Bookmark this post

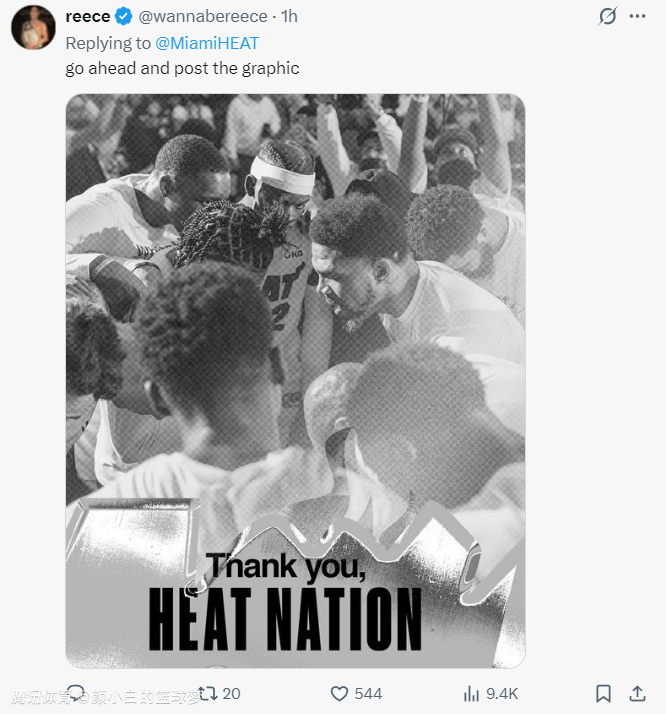(x=603, y=693)
